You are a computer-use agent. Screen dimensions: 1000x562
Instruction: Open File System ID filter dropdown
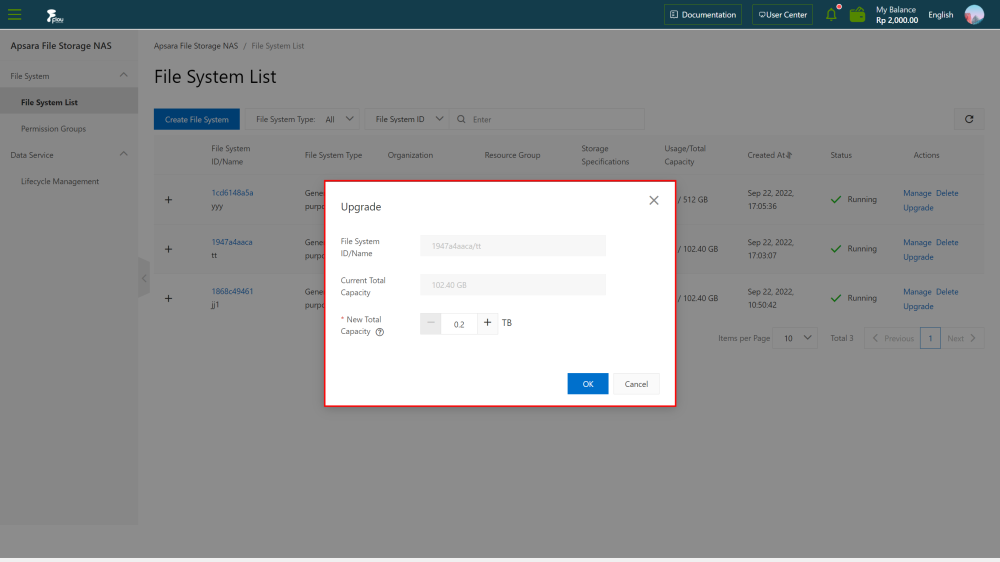tap(407, 119)
